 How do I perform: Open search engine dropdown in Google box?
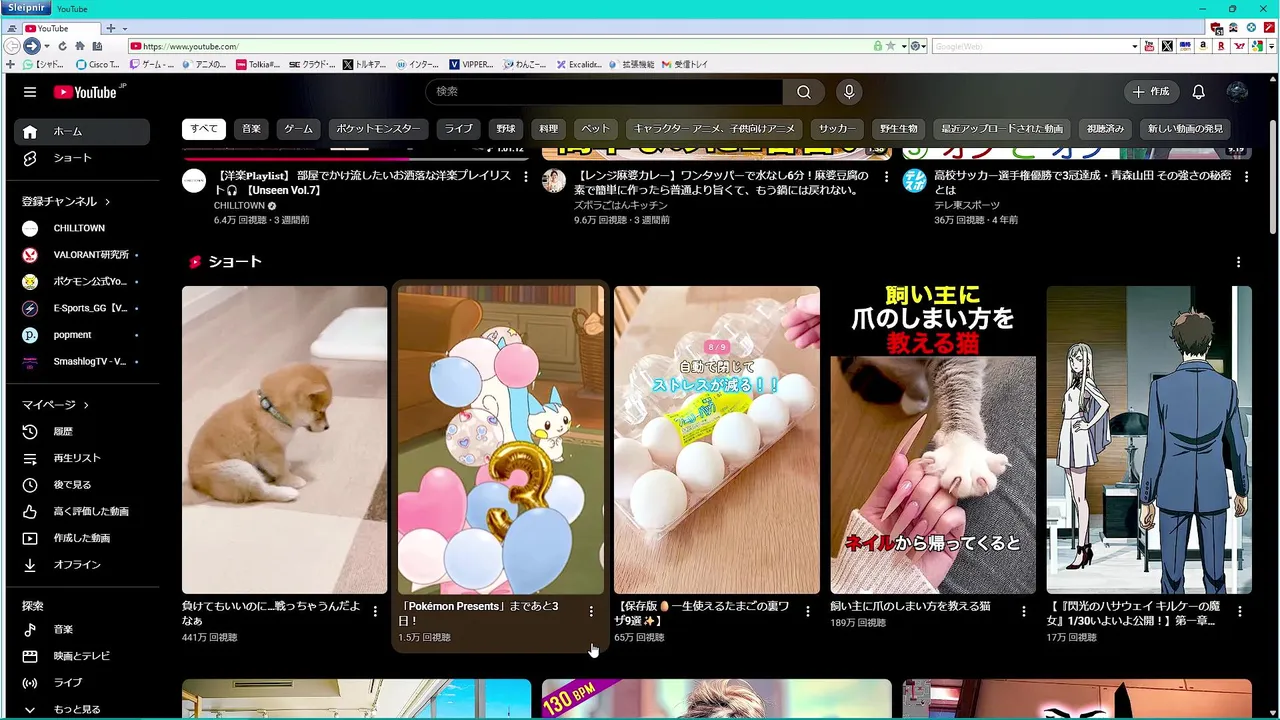click(1135, 46)
